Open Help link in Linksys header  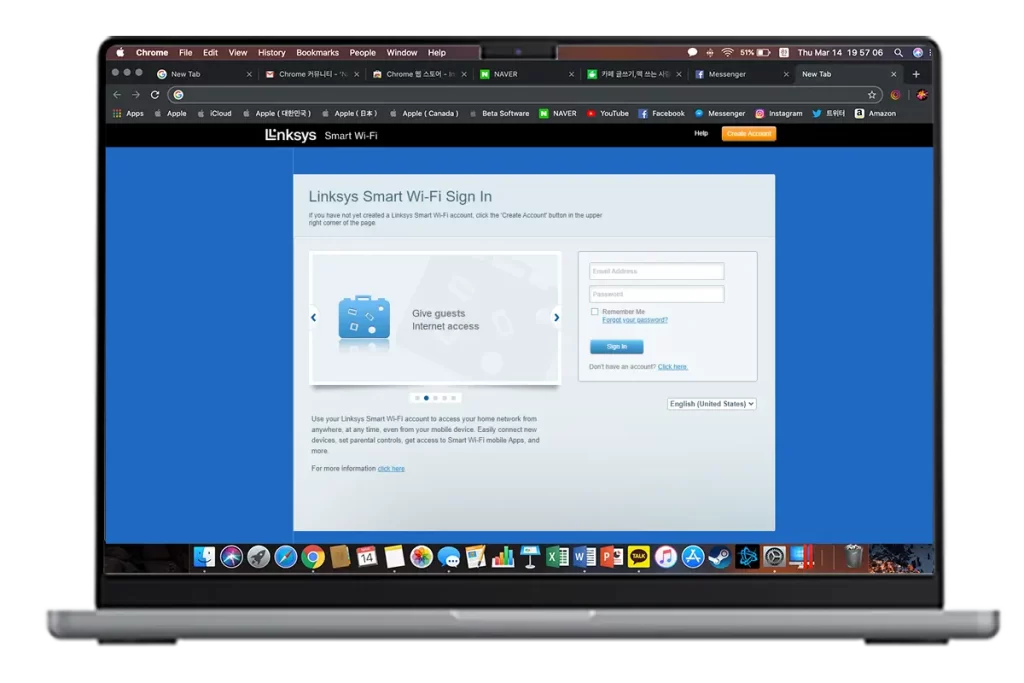(701, 133)
